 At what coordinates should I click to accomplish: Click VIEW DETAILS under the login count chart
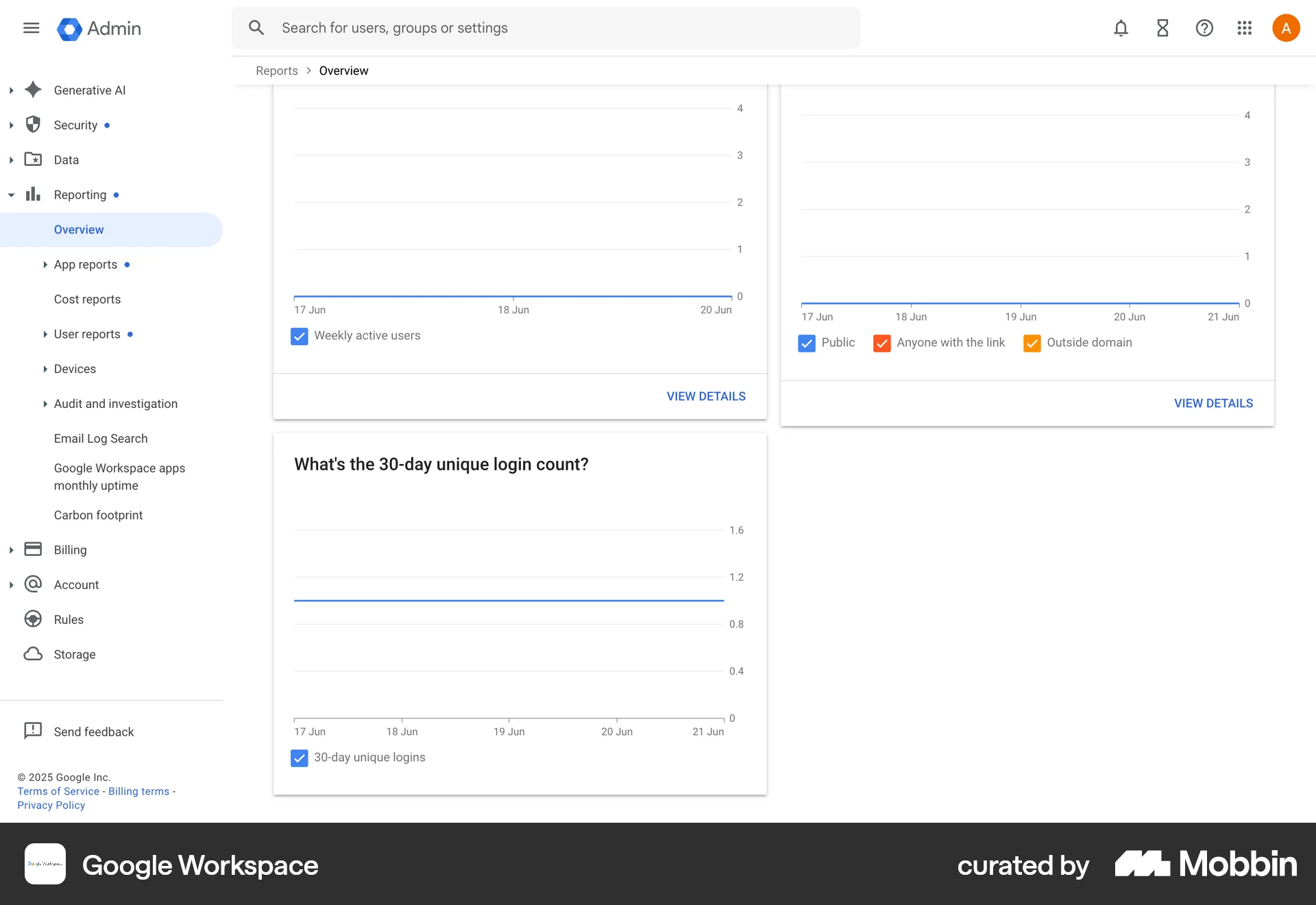(x=706, y=396)
